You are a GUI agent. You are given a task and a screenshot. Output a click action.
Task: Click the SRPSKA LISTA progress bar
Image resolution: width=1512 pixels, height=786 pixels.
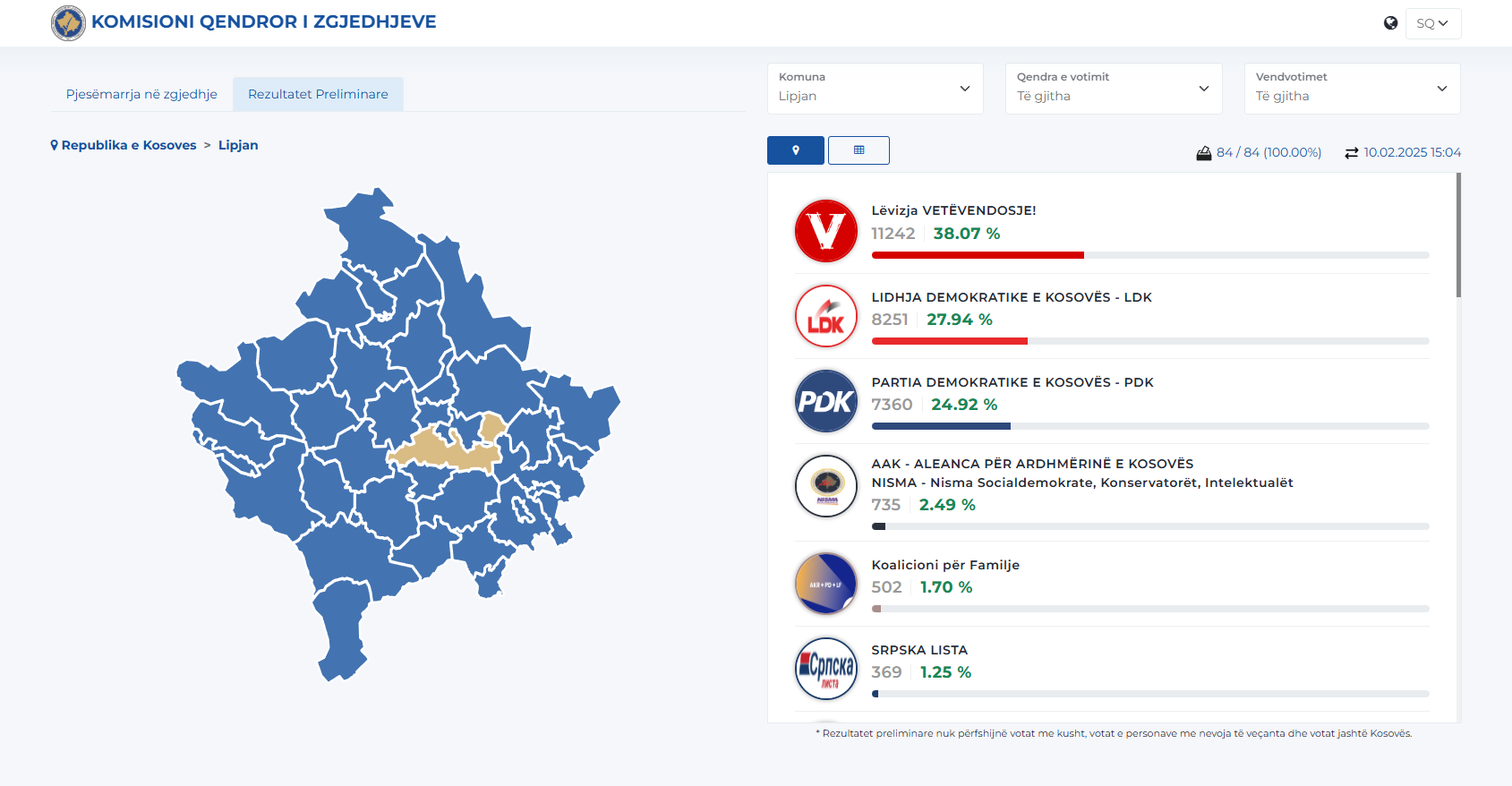[x=1150, y=694]
